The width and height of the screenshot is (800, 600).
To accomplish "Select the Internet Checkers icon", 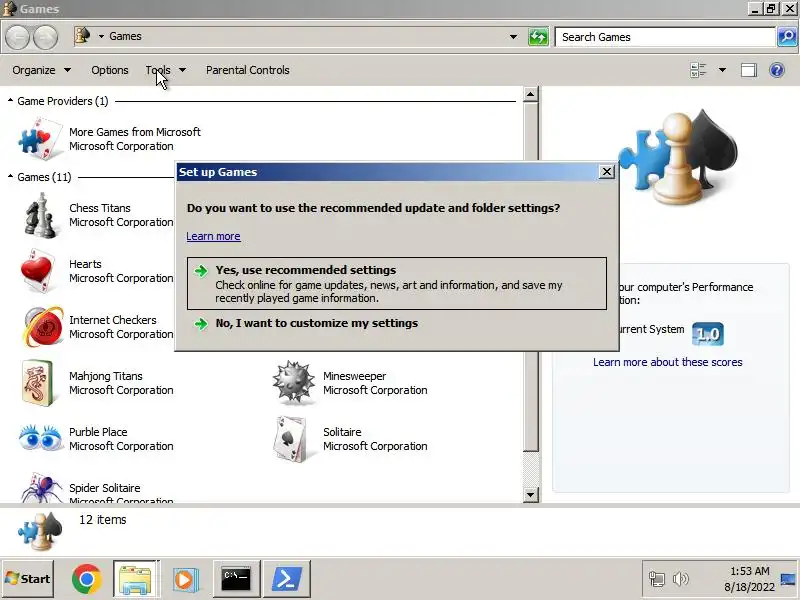I will [43, 327].
